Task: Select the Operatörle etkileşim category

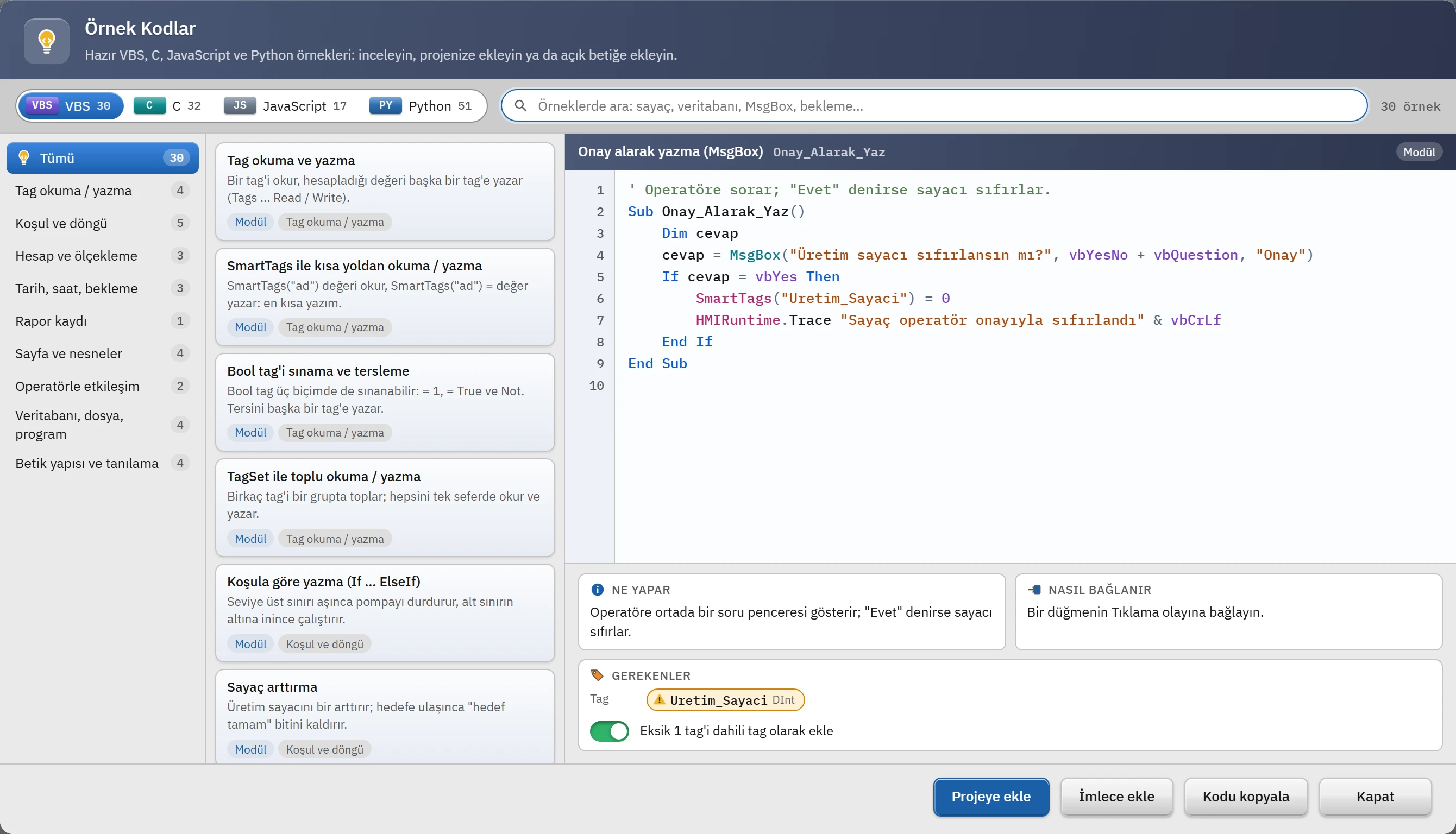Action: tap(103, 386)
